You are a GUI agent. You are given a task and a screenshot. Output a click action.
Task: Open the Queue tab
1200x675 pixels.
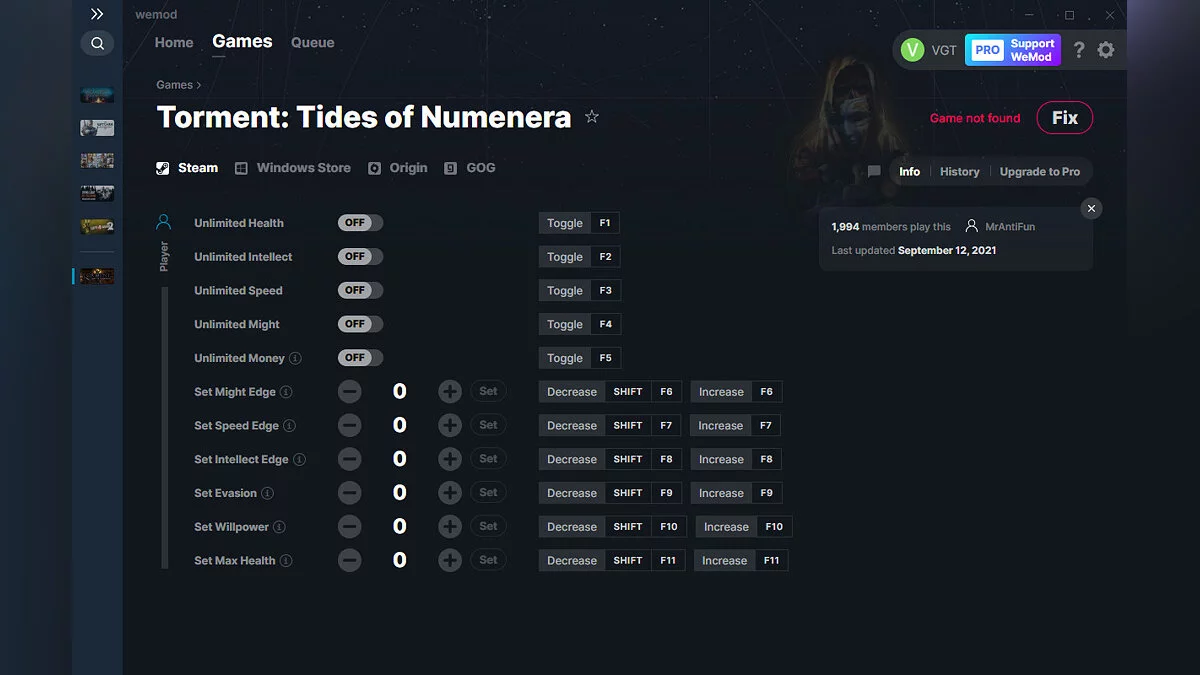(312, 42)
